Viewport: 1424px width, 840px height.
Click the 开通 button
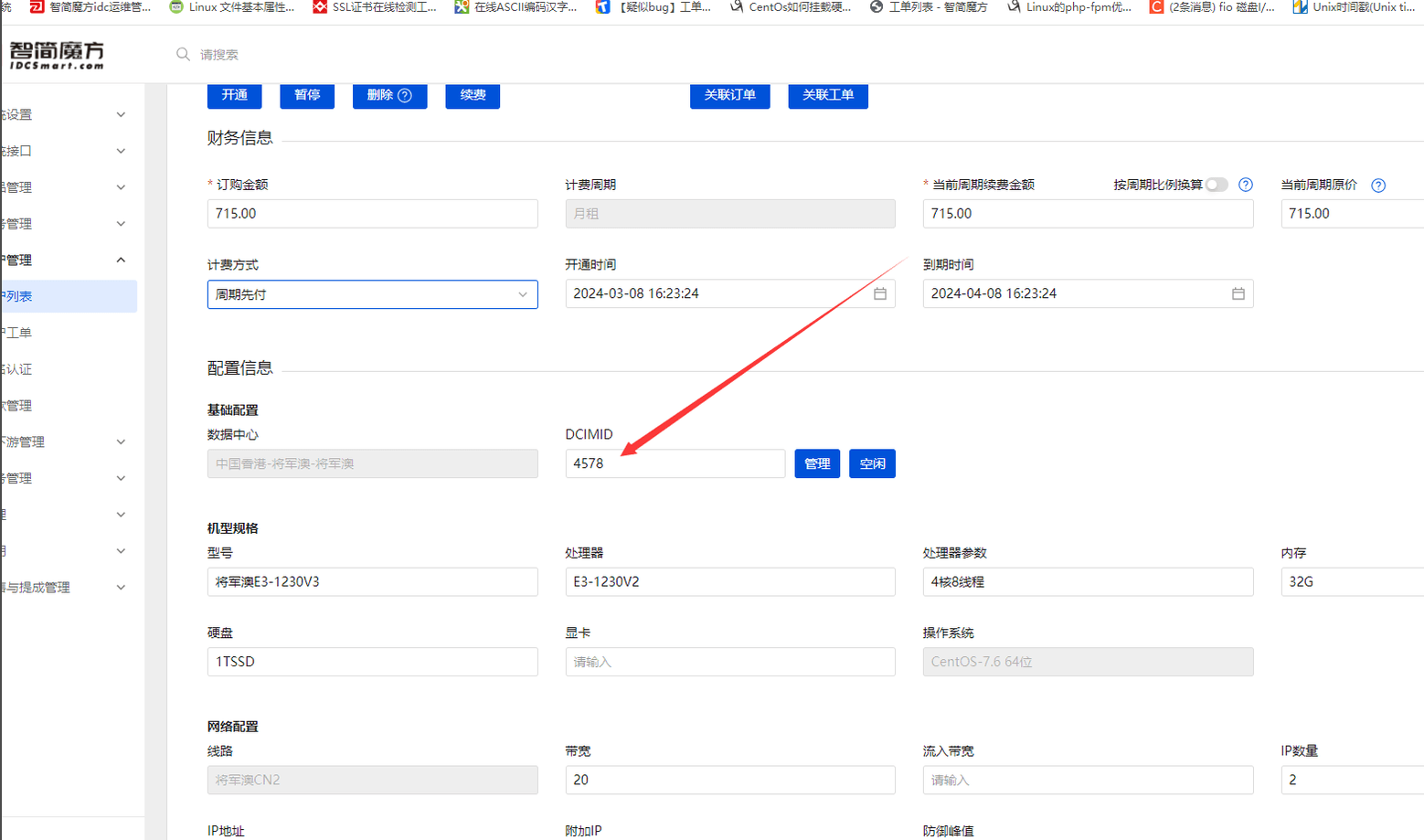click(235, 95)
